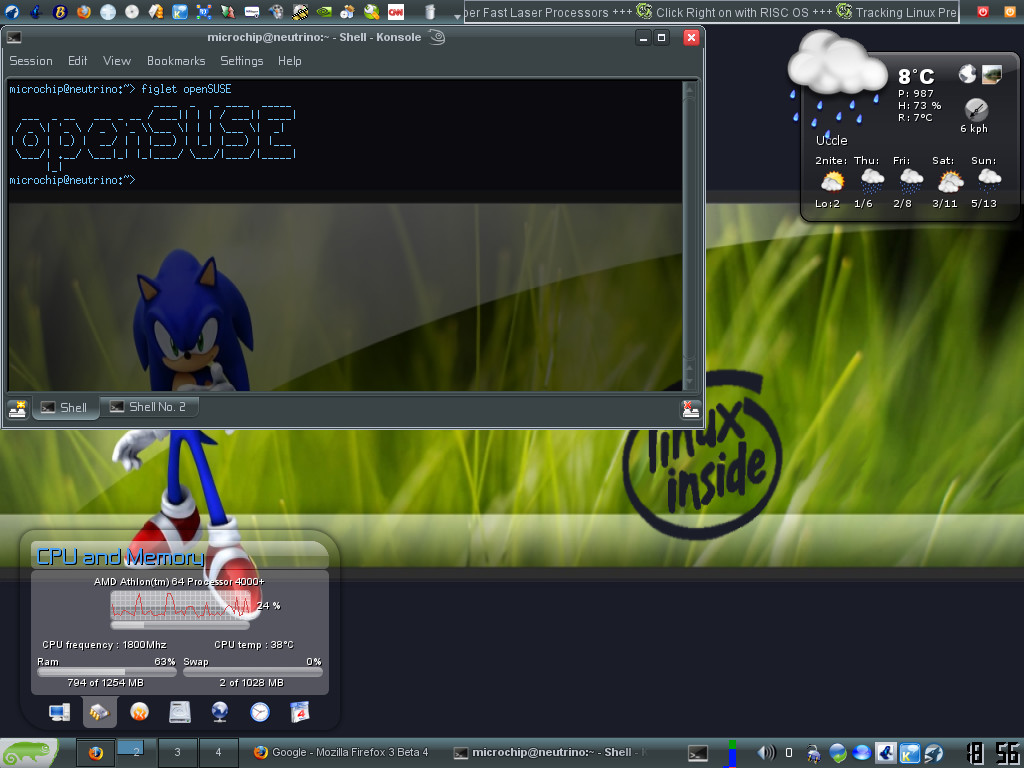The width and height of the screenshot is (1024, 768).
Task: Switch to virtual desktop 4
Action: [218, 752]
